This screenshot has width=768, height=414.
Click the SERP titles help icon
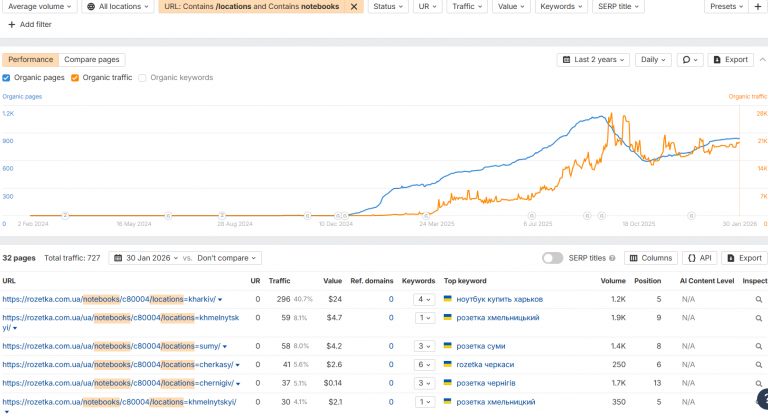point(612,258)
